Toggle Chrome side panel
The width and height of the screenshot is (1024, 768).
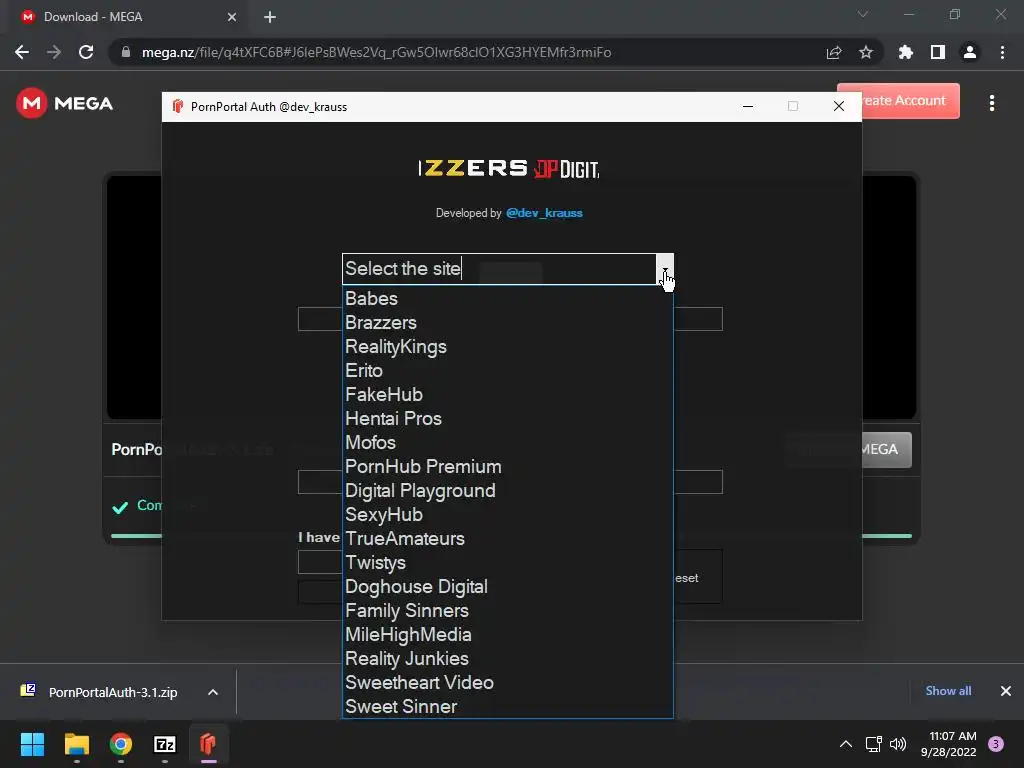pyautogui.click(x=938, y=52)
